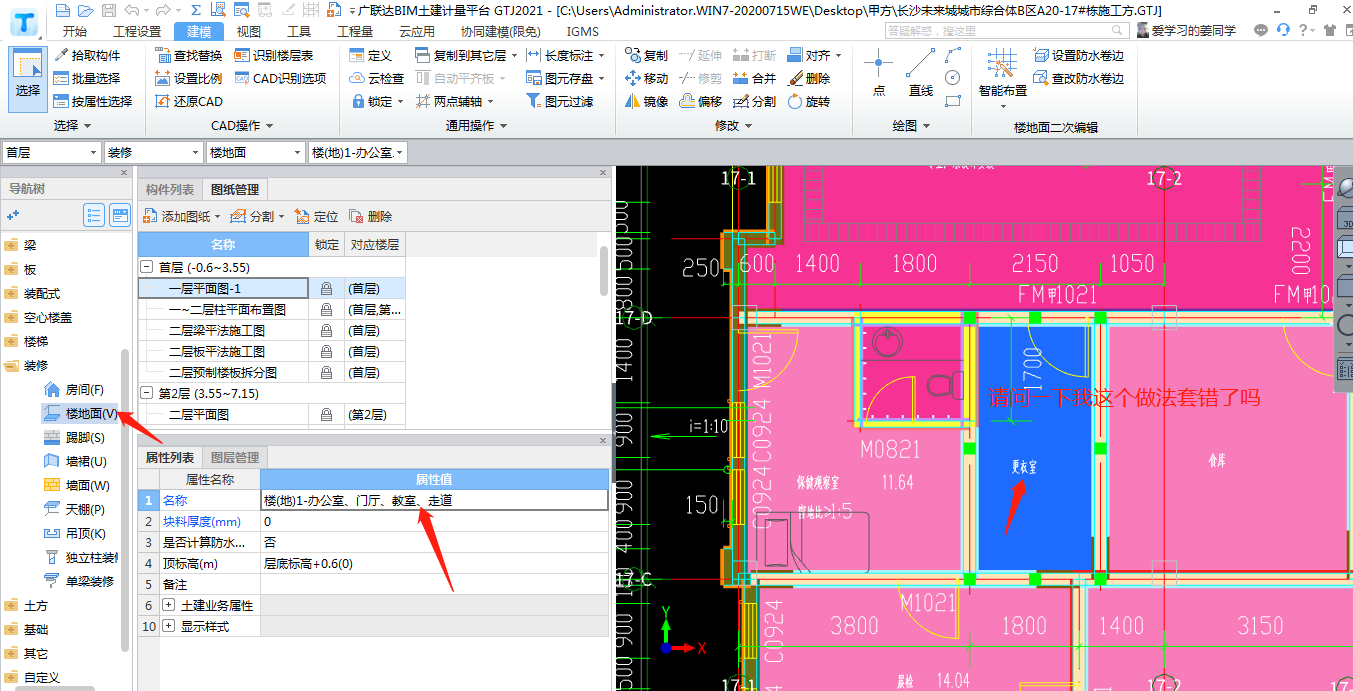
Task: Toggle lock for 二层板平法施工图
Action: pos(326,351)
